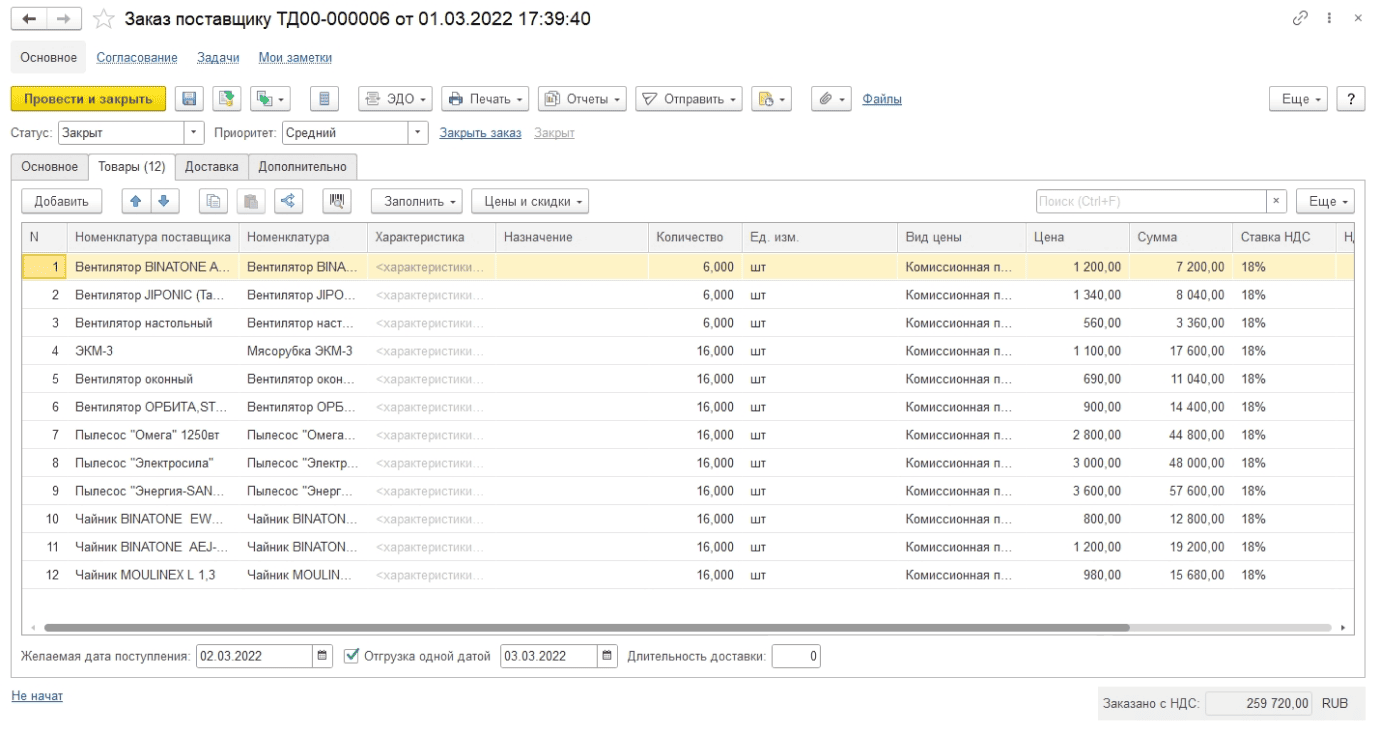Toggle the single-date shipment checkbox

coord(351,656)
